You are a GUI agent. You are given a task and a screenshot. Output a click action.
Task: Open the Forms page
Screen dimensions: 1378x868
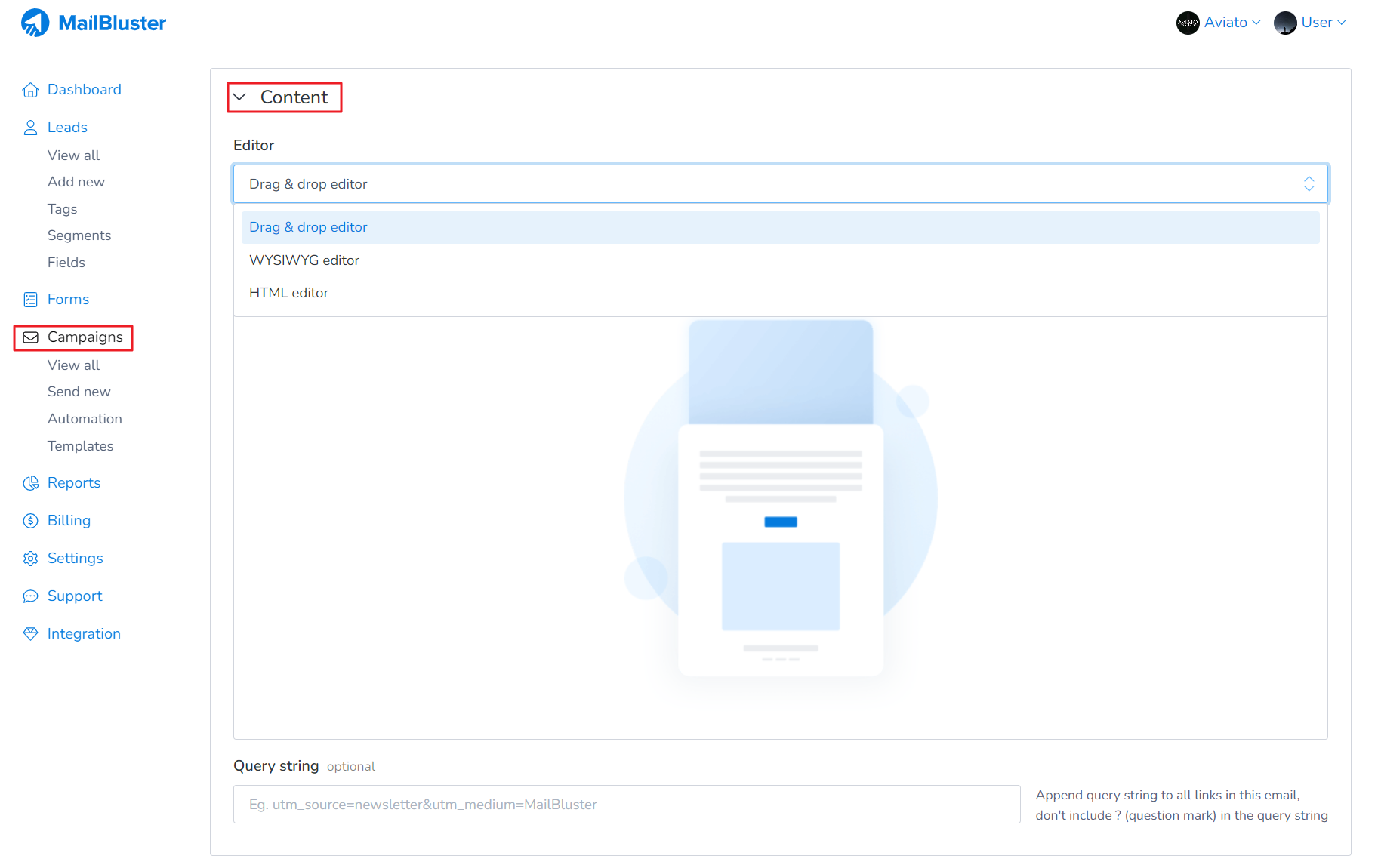68,300
